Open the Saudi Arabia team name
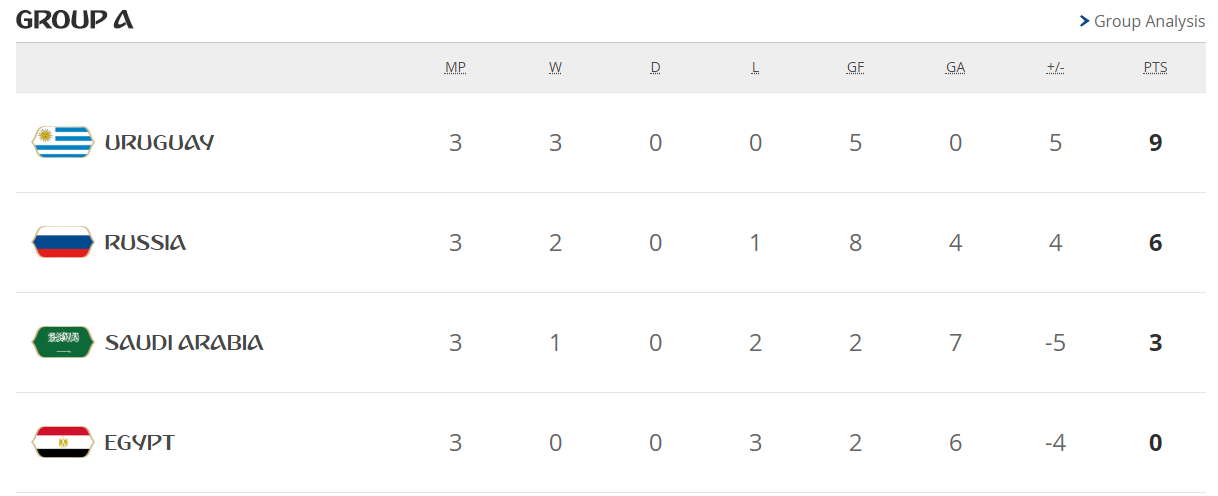The width and height of the screenshot is (1218, 496). (184, 342)
